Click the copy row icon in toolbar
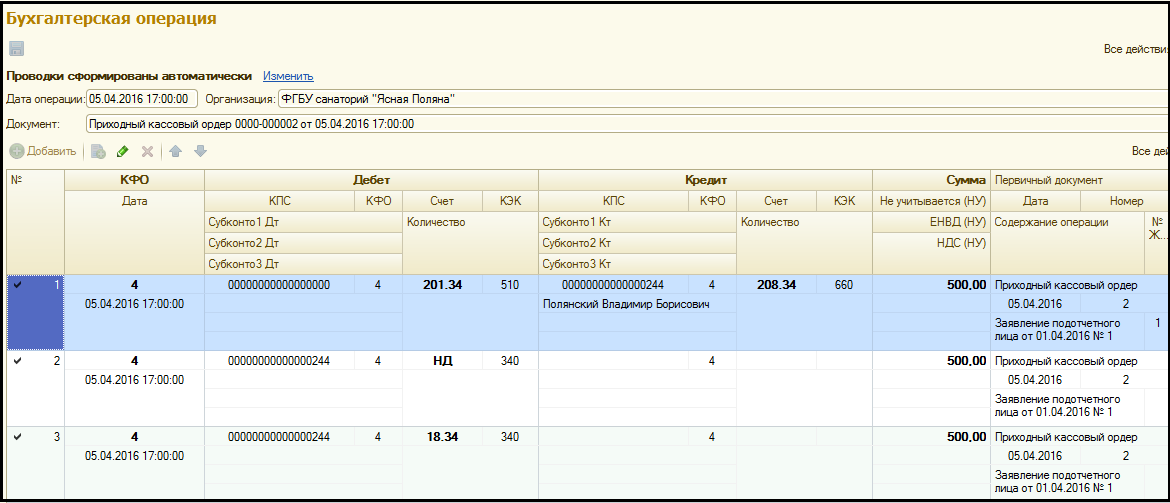This screenshot has width=1170, height=503. pos(98,151)
